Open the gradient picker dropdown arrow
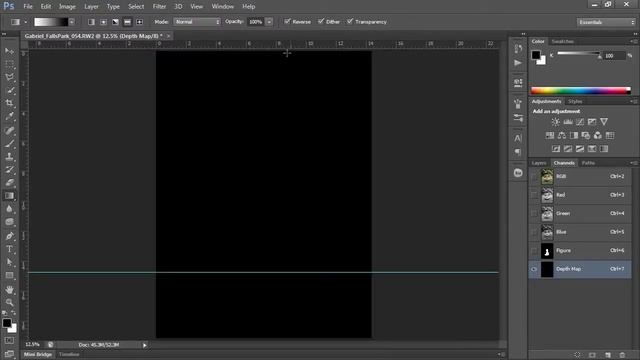This screenshot has width=640, height=360. click(72, 22)
